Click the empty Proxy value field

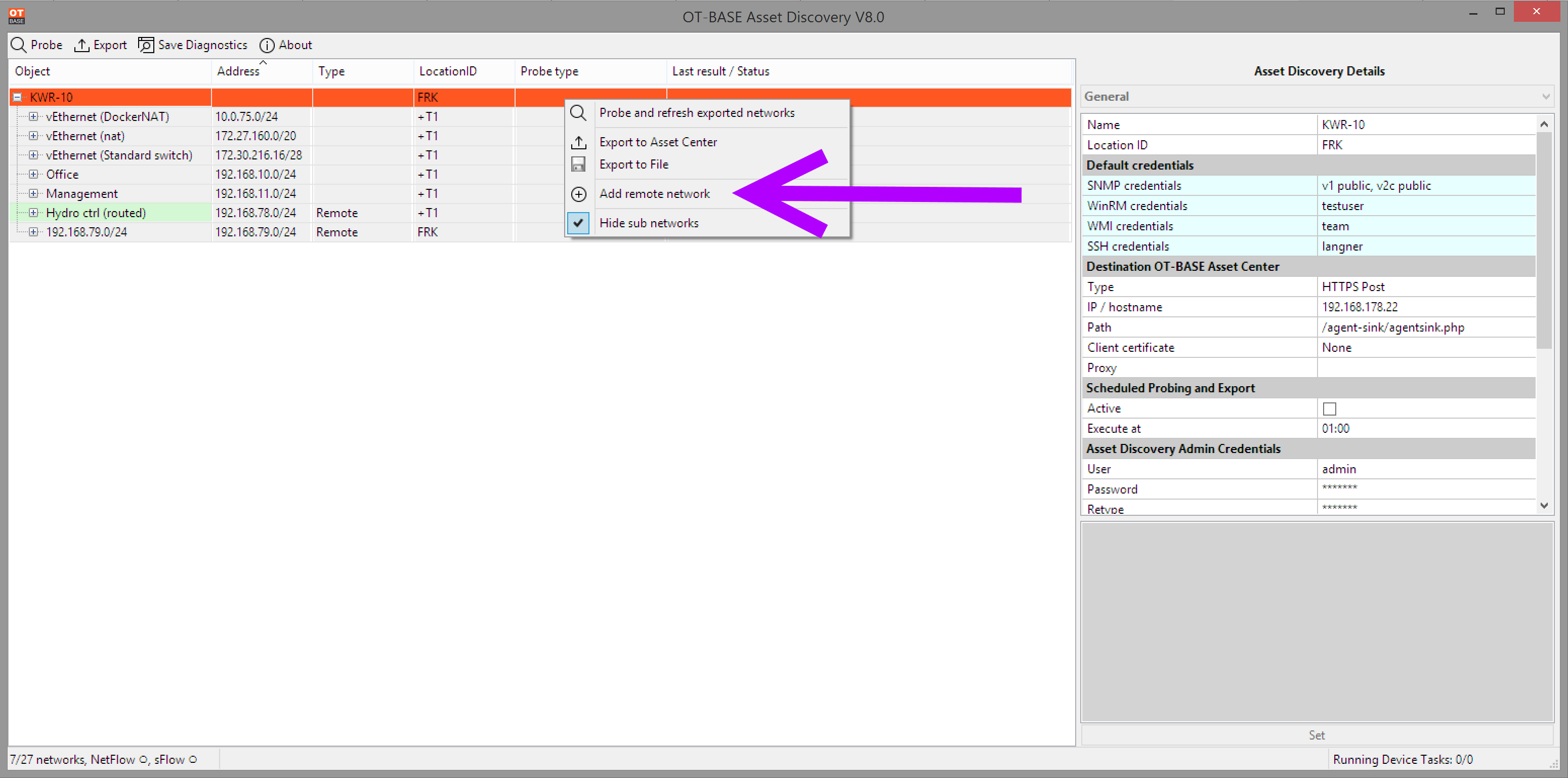coord(1426,367)
